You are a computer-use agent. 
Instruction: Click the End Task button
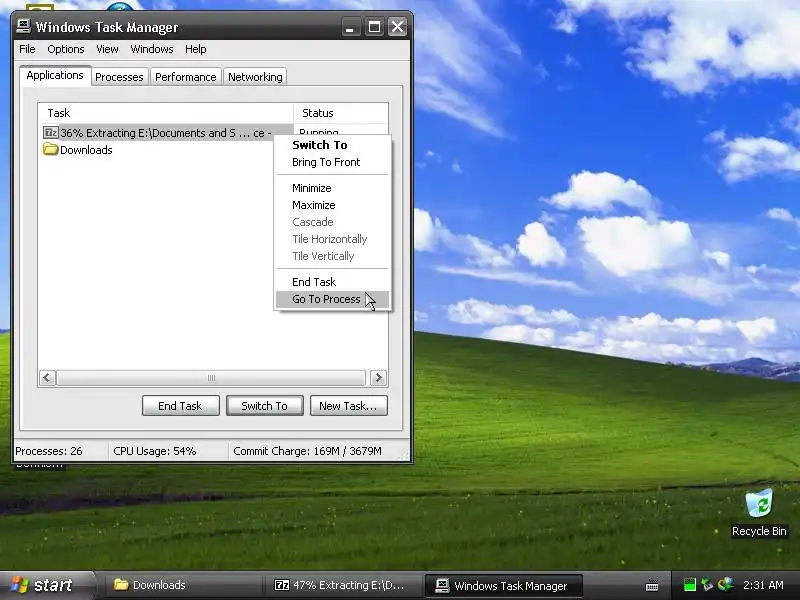click(x=181, y=406)
